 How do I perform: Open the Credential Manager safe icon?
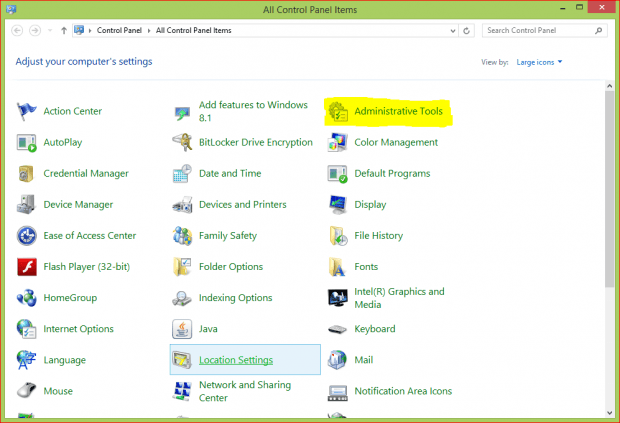[x=26, y=174]
